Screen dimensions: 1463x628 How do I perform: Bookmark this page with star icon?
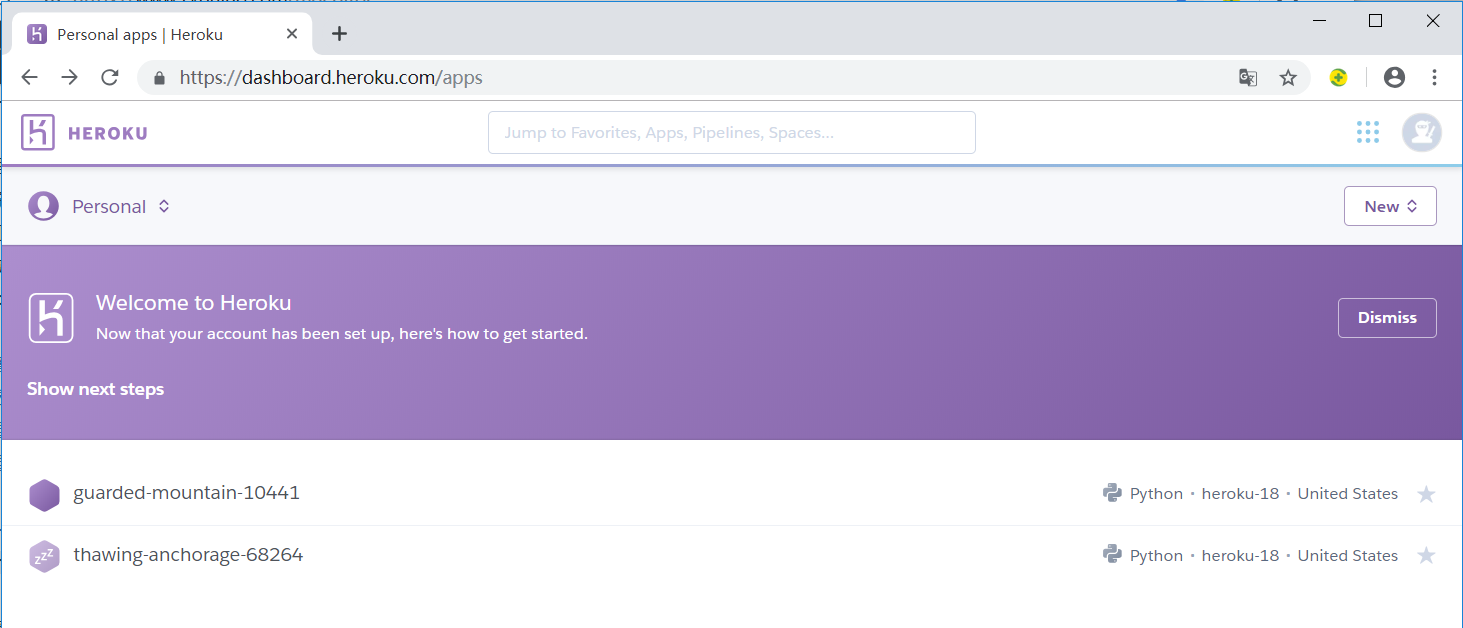[1288, 78]
